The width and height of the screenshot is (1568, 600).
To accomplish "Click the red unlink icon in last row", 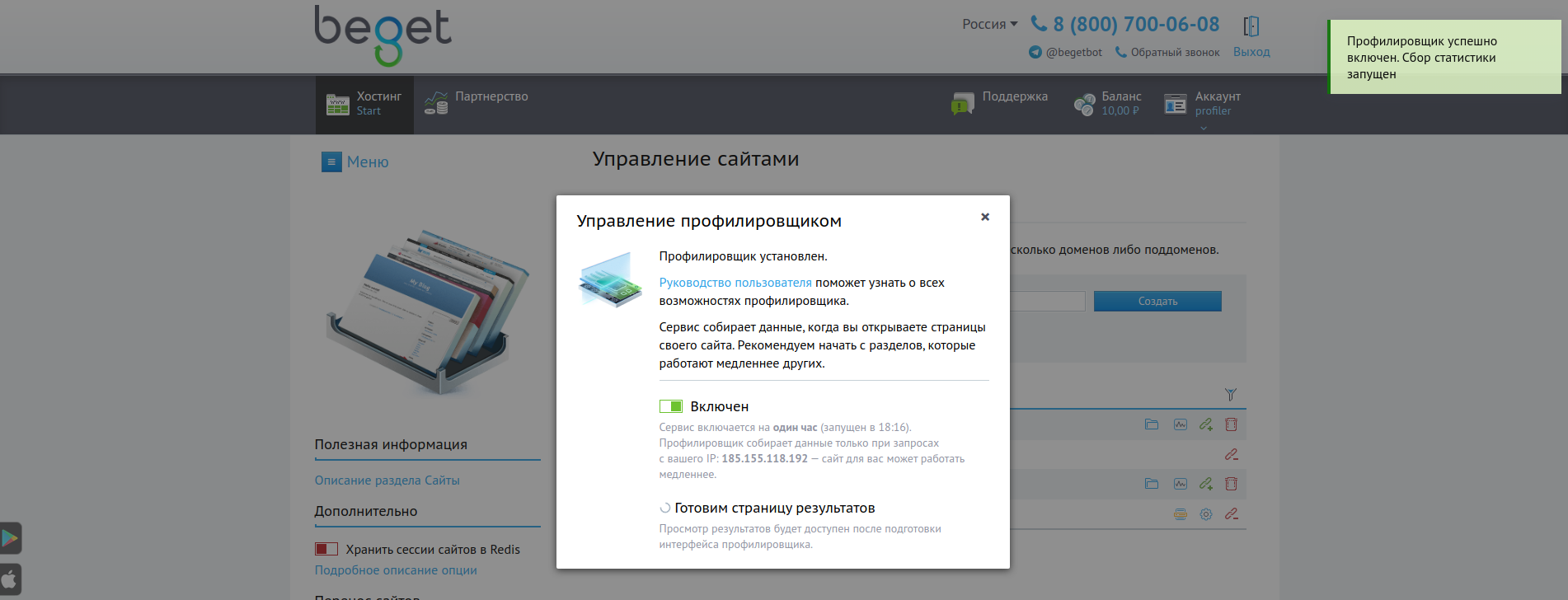I will (x=1231, y=513).
